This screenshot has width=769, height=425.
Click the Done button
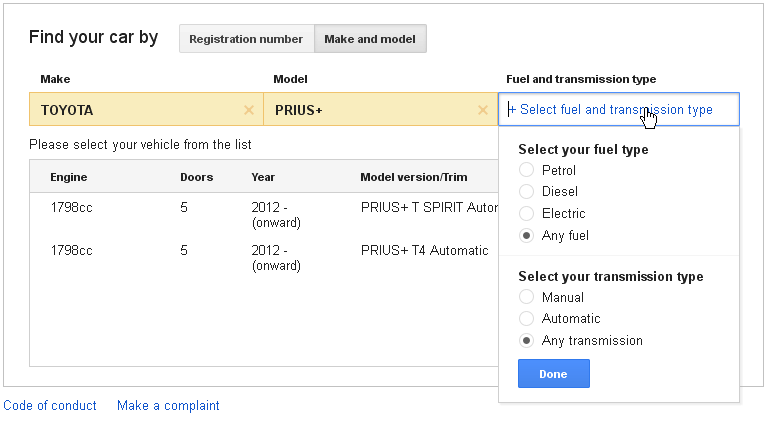554,374
